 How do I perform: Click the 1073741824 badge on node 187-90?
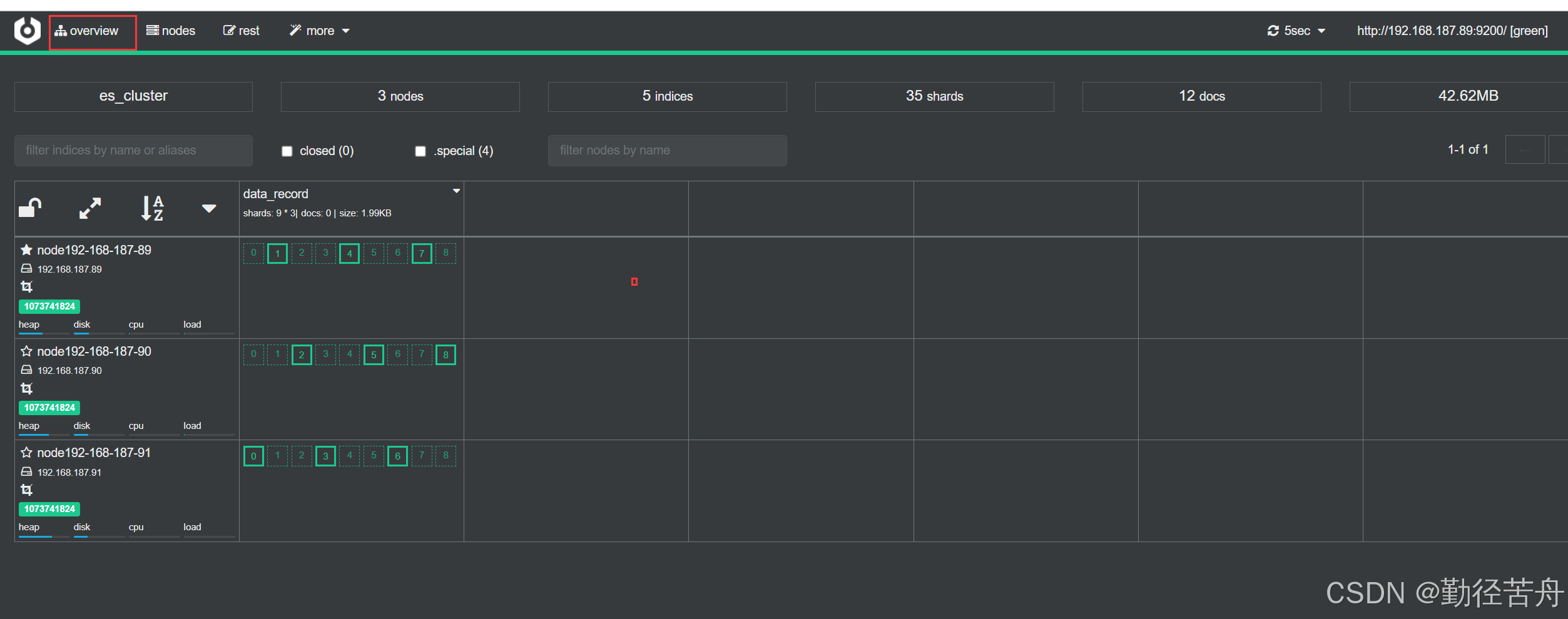(x=49, y=408)
